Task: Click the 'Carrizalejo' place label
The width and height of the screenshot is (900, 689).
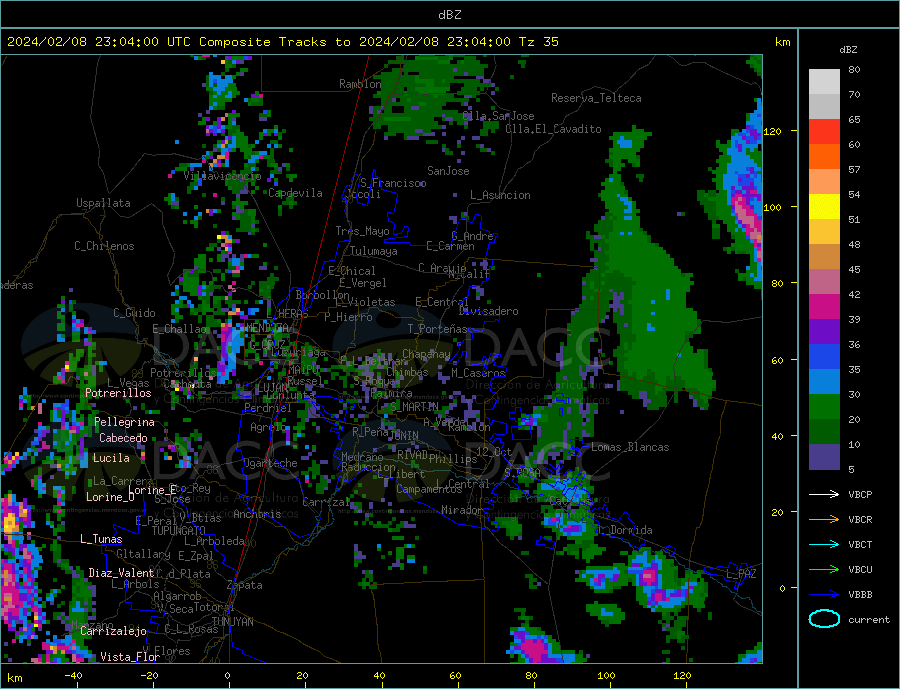Action: point(113,632)
